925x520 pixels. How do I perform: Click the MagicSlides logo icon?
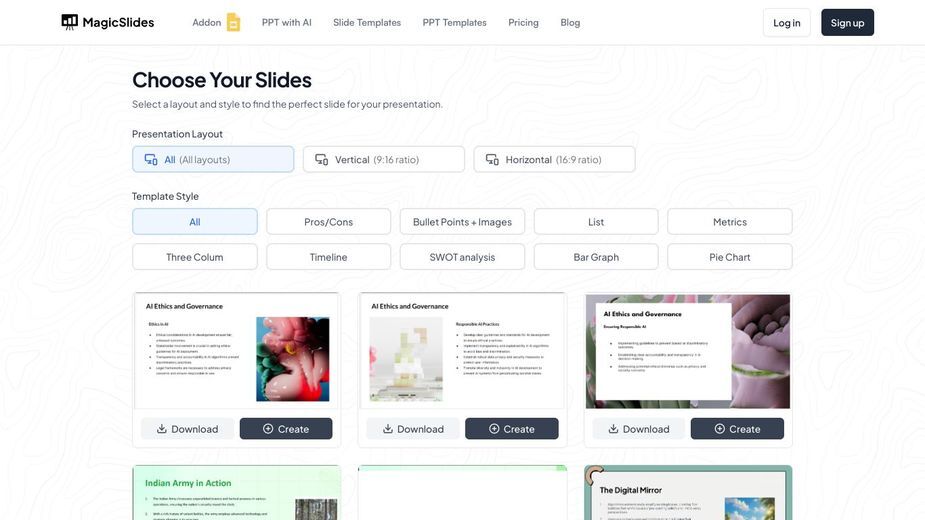(70, 22)
